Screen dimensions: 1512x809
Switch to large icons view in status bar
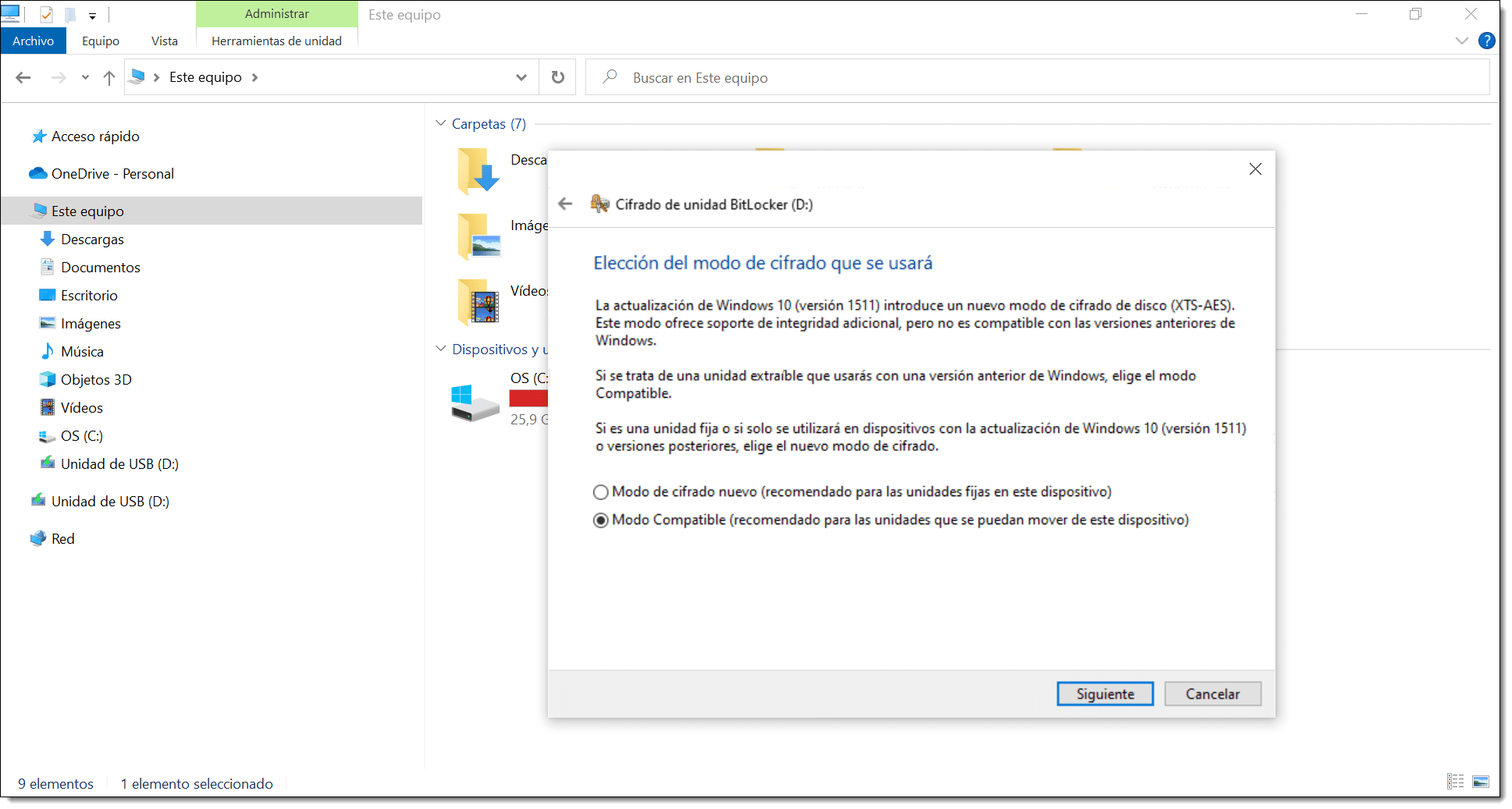(x=1481, y=781)
